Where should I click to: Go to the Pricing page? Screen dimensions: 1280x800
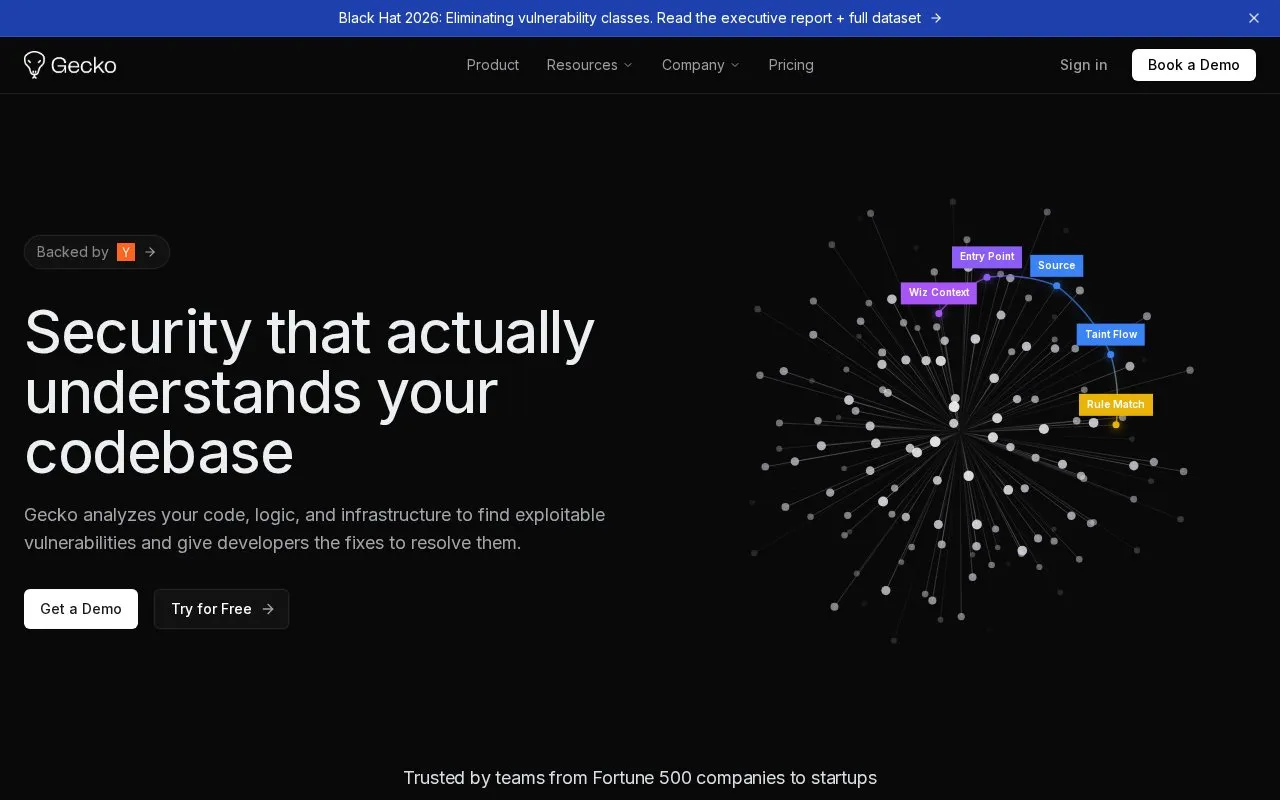(x=791, y=65)
